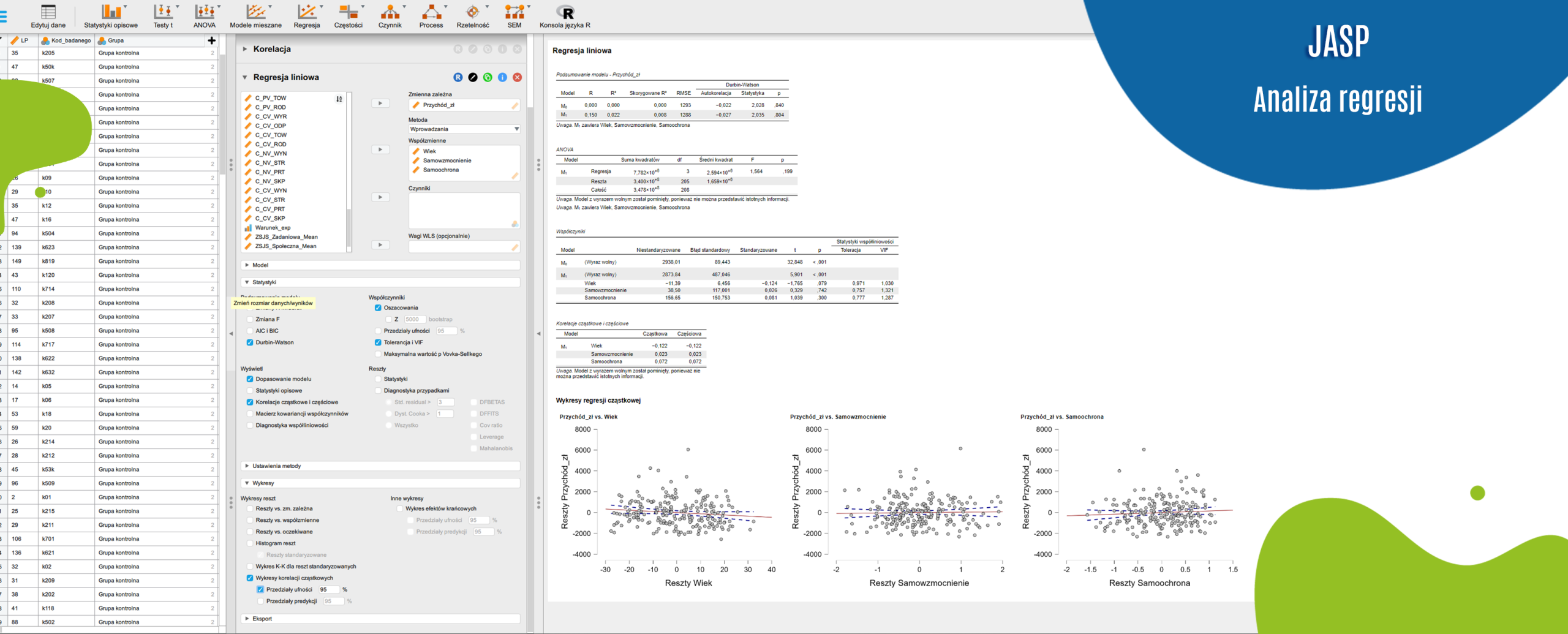Disable the Durbin-Watson checkbox
Viewport: 1568px width, 634px height.
[250, 342]
